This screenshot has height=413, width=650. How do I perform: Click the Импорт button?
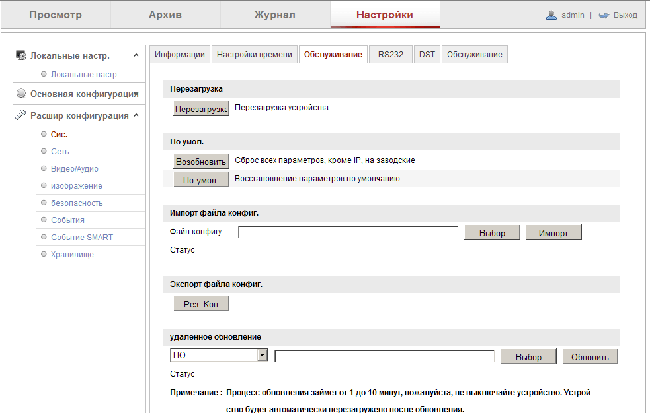click(553, 233)
